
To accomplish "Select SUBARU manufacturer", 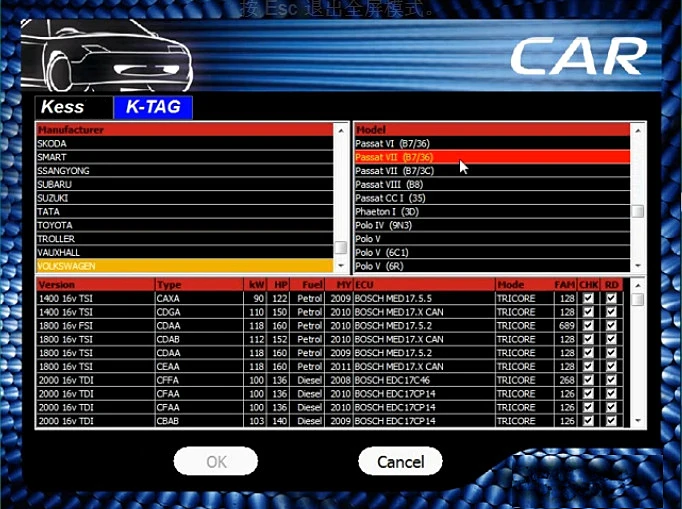I will 185,184.
